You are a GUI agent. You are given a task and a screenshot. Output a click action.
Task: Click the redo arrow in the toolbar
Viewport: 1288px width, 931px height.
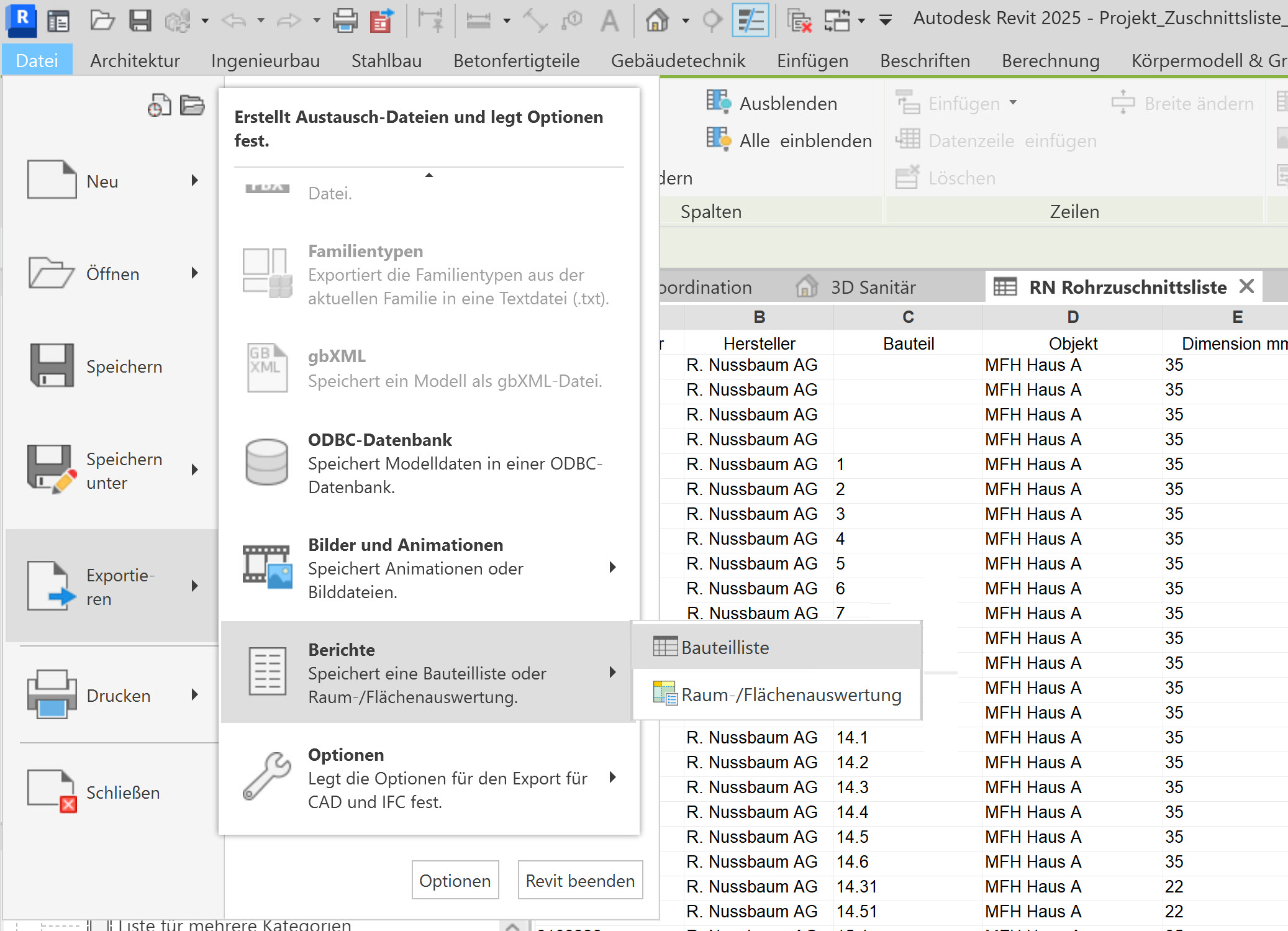click(x=289, y=20)
